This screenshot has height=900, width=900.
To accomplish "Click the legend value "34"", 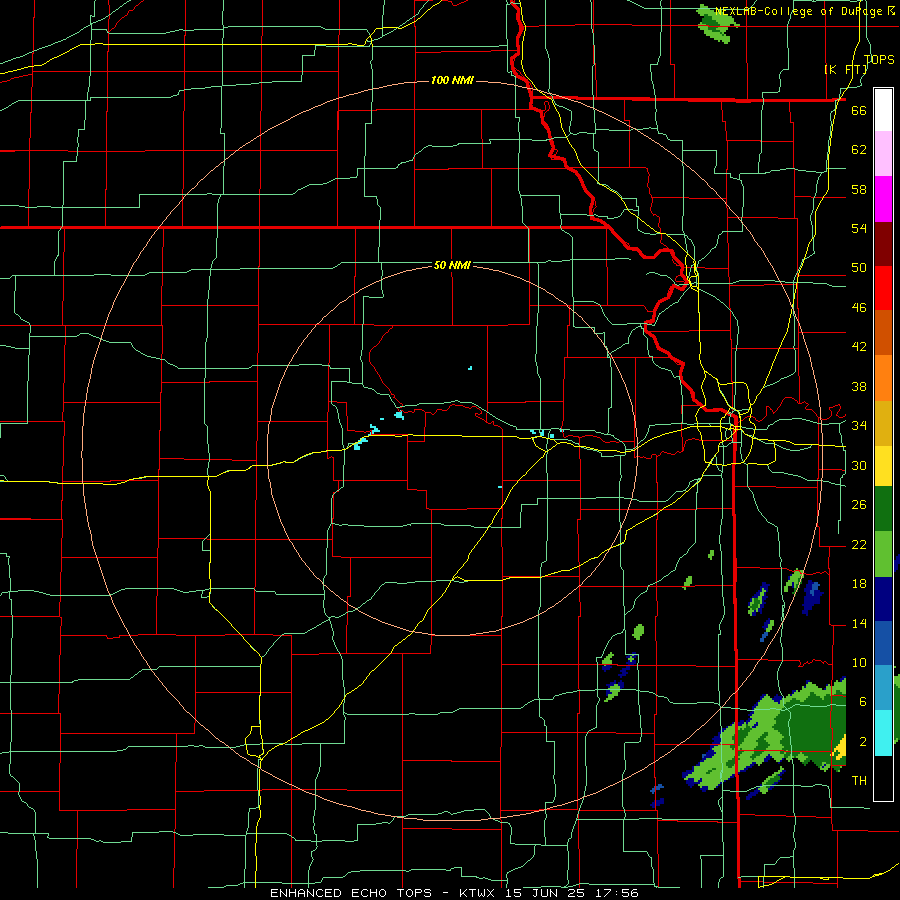I will [x=859, y=426].
